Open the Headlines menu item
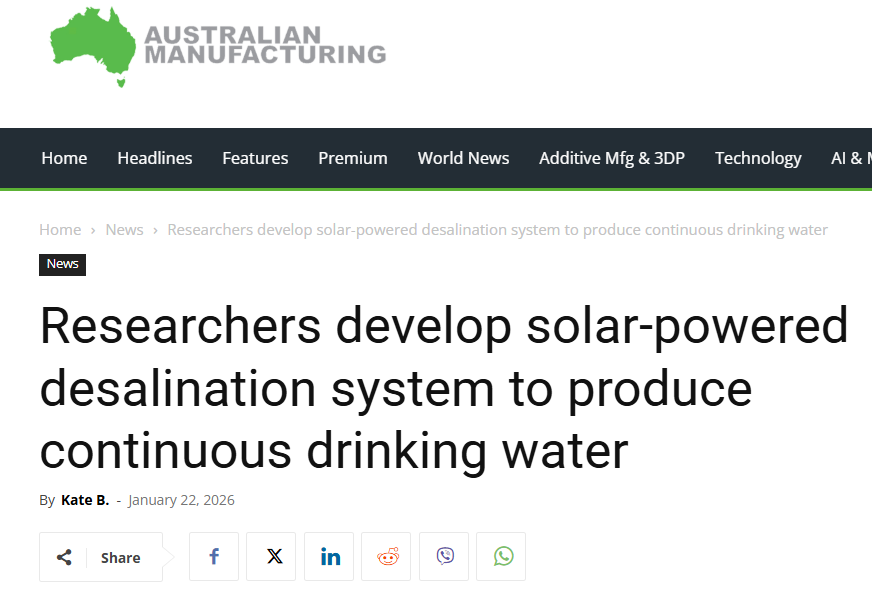 [154, 158]
